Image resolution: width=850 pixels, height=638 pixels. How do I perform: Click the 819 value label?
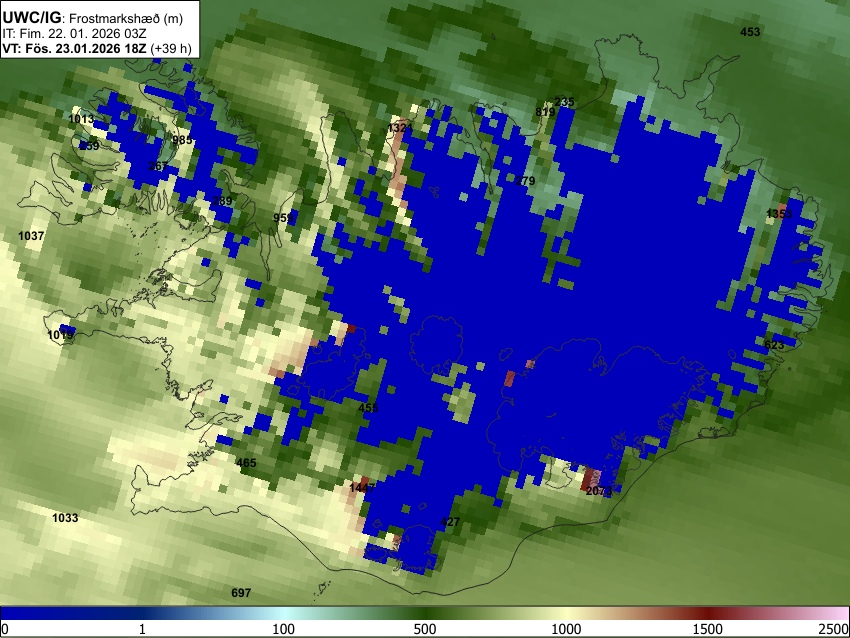point(545,112)
